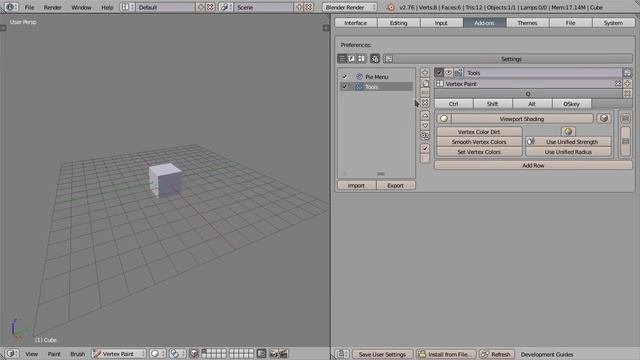Move the selected item up
The image size is (640, 360).
(425, 116)
